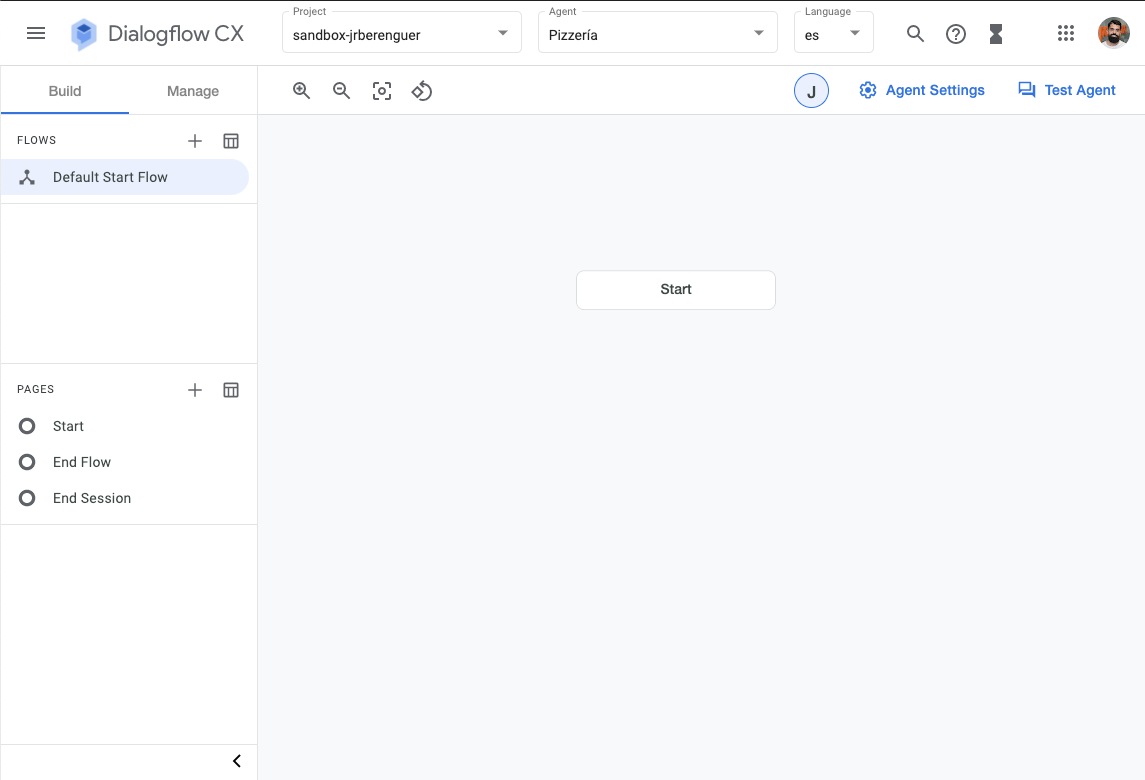The width and height of the screenshot is (1145, 780).
Task: Select the Start node on the canvas
Action: [675, 289]
